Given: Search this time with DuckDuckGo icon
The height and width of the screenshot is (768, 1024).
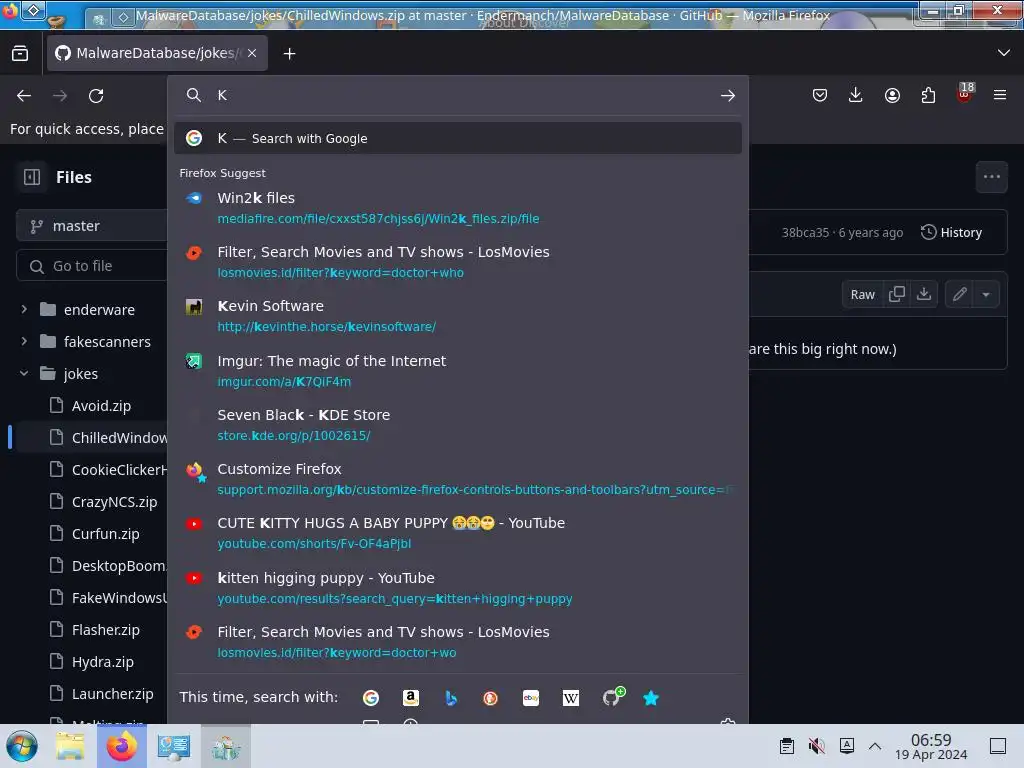Looking at the screenshot, I should click(490, 697).
